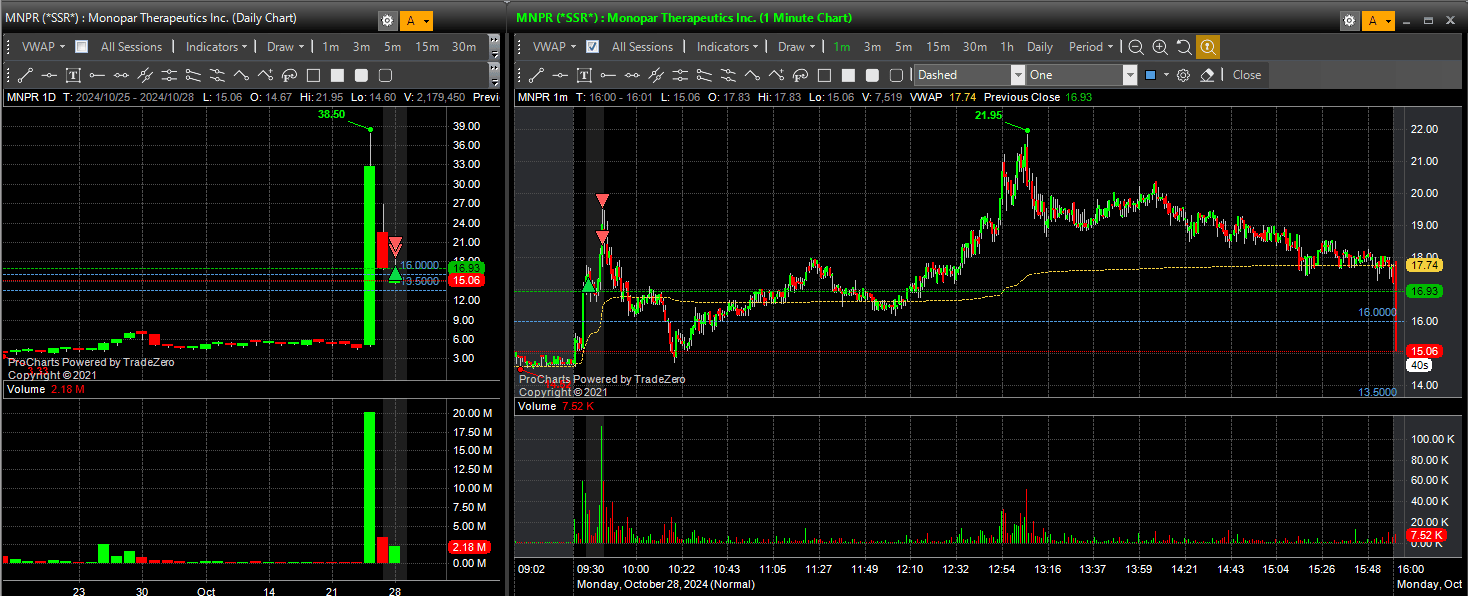Select 1m timeframe in Daily Chart
The image size is (1468, 596).
click(x=331, y=47)
